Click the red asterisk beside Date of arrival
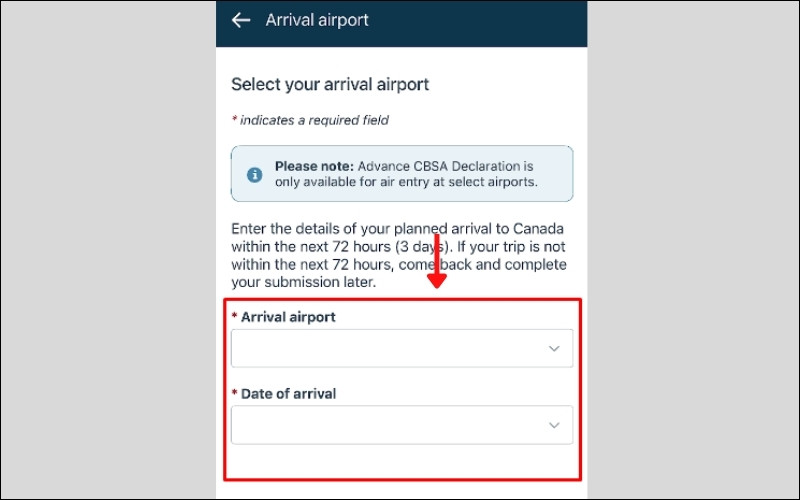 235,394
